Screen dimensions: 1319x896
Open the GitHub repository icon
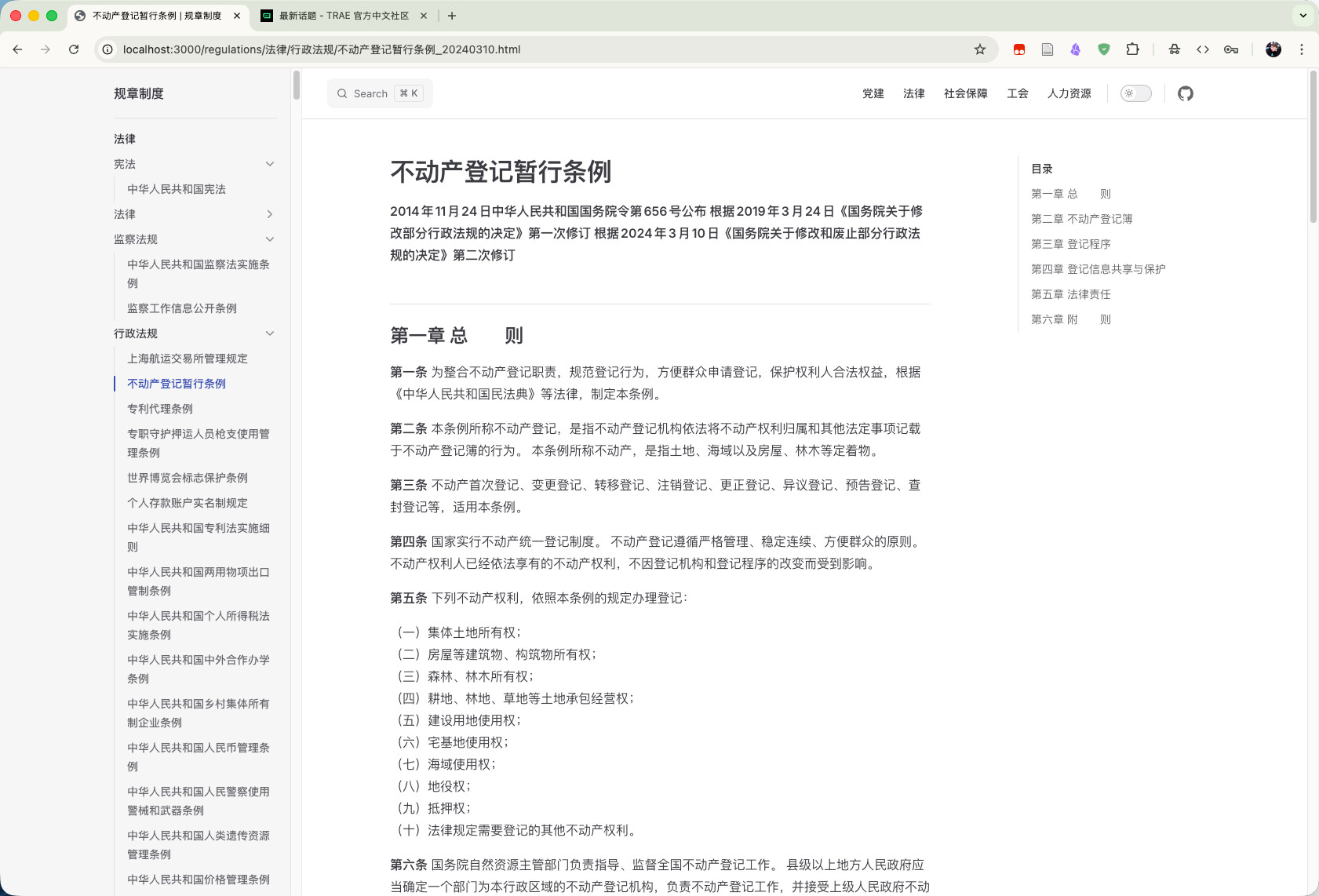pos(1185,93)
